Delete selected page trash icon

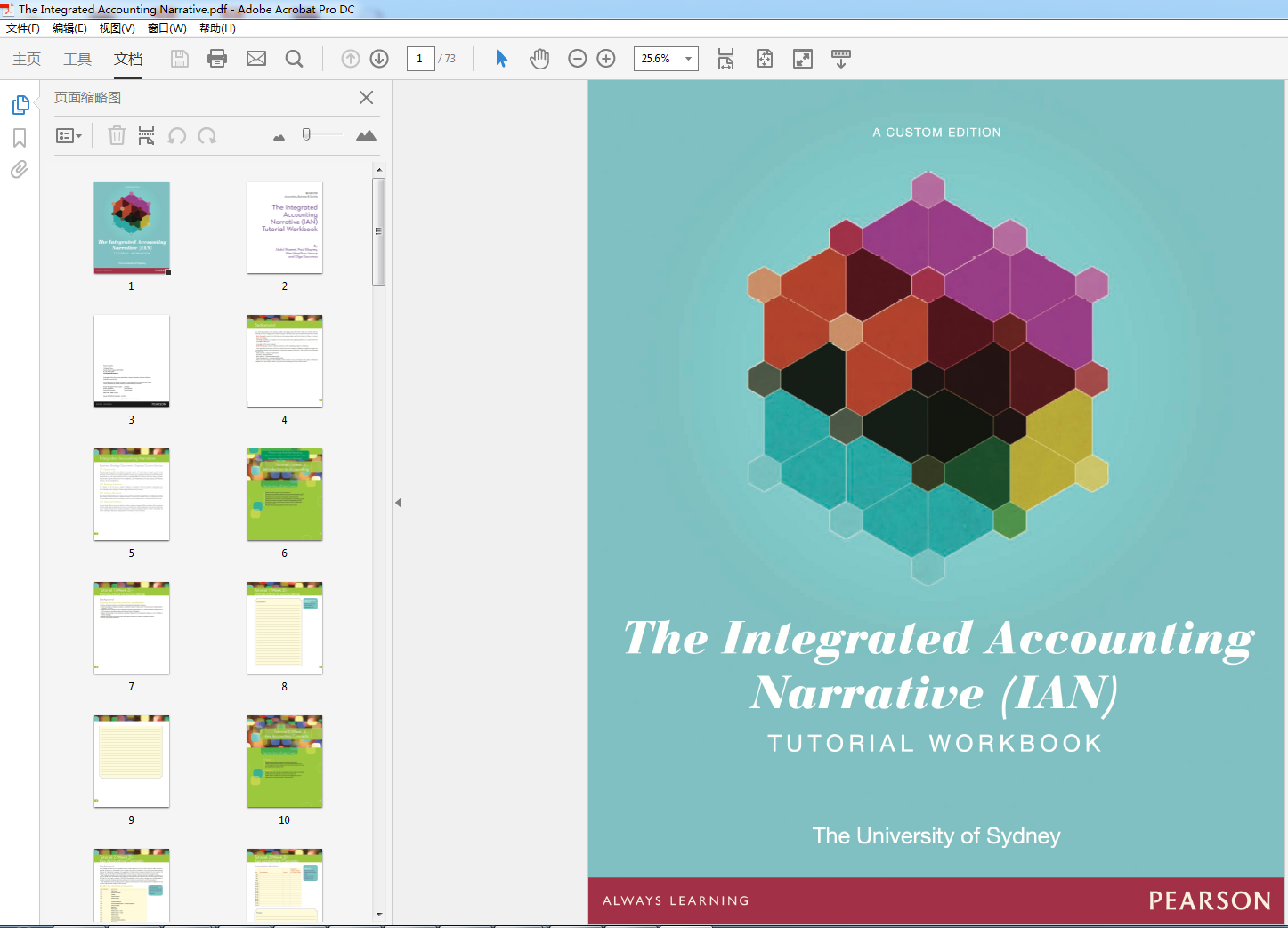pyautogui.click(x=117, y=135)
